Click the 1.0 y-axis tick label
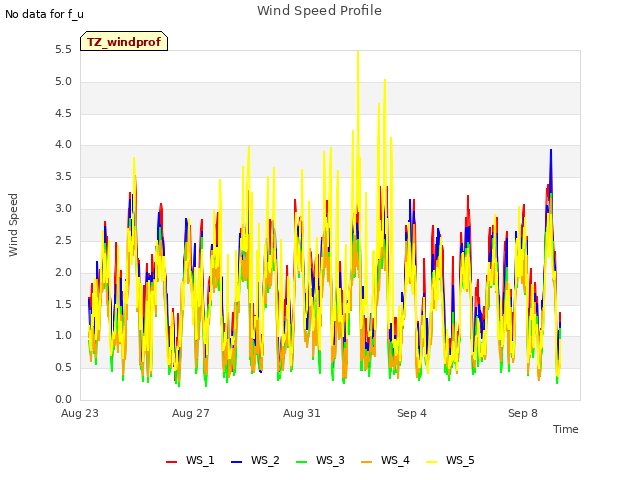 pyautogui.click(x=63, y=336)
